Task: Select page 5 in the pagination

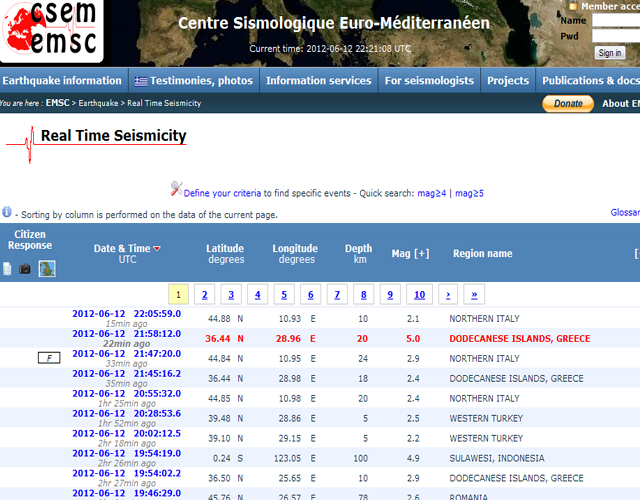Action: [284, 294]
